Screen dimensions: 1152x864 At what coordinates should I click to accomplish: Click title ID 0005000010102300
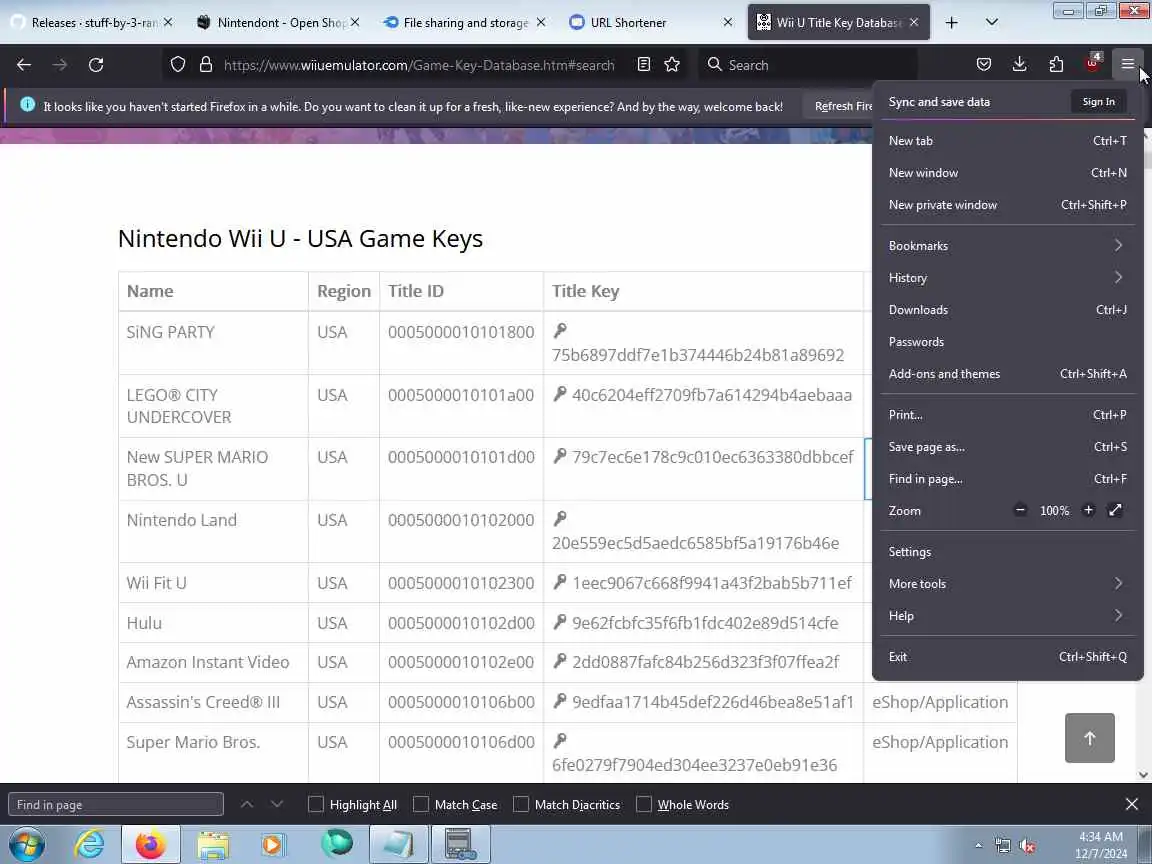(461, 583)
